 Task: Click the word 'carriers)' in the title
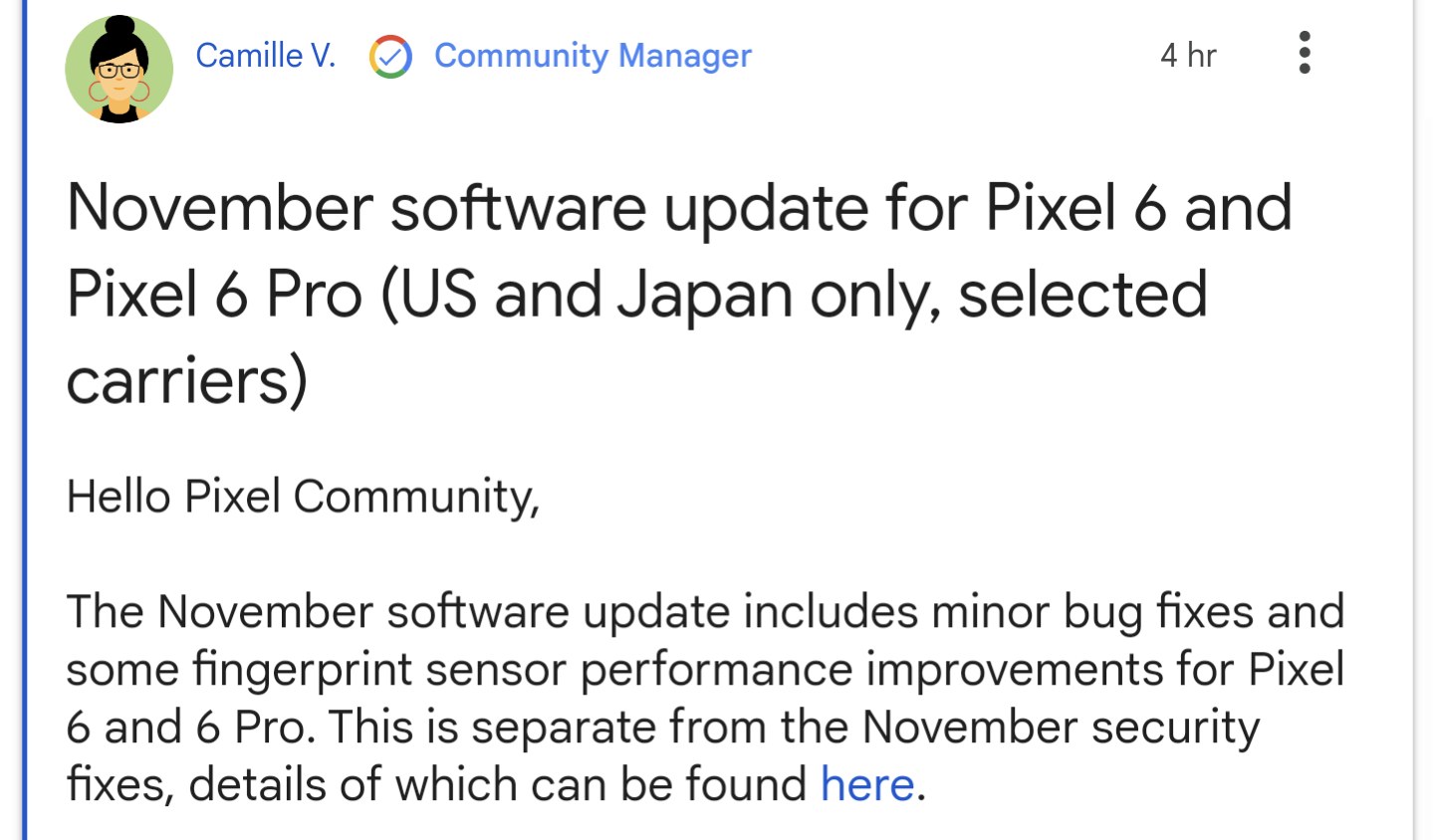[x=187, y=381]
